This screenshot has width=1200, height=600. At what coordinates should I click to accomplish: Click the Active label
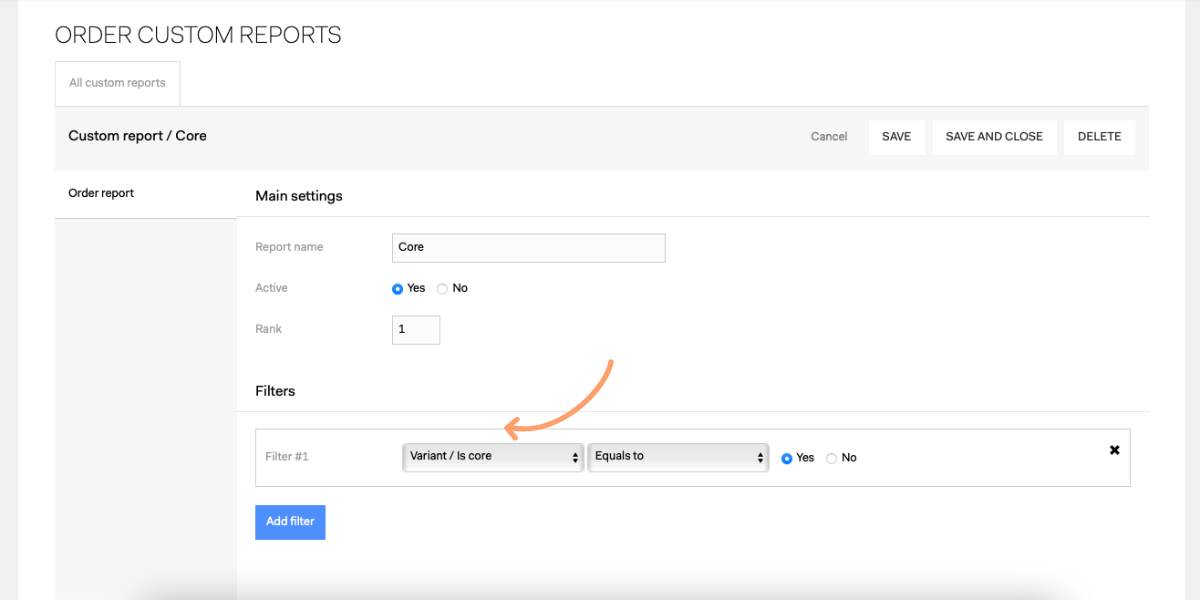271,288
